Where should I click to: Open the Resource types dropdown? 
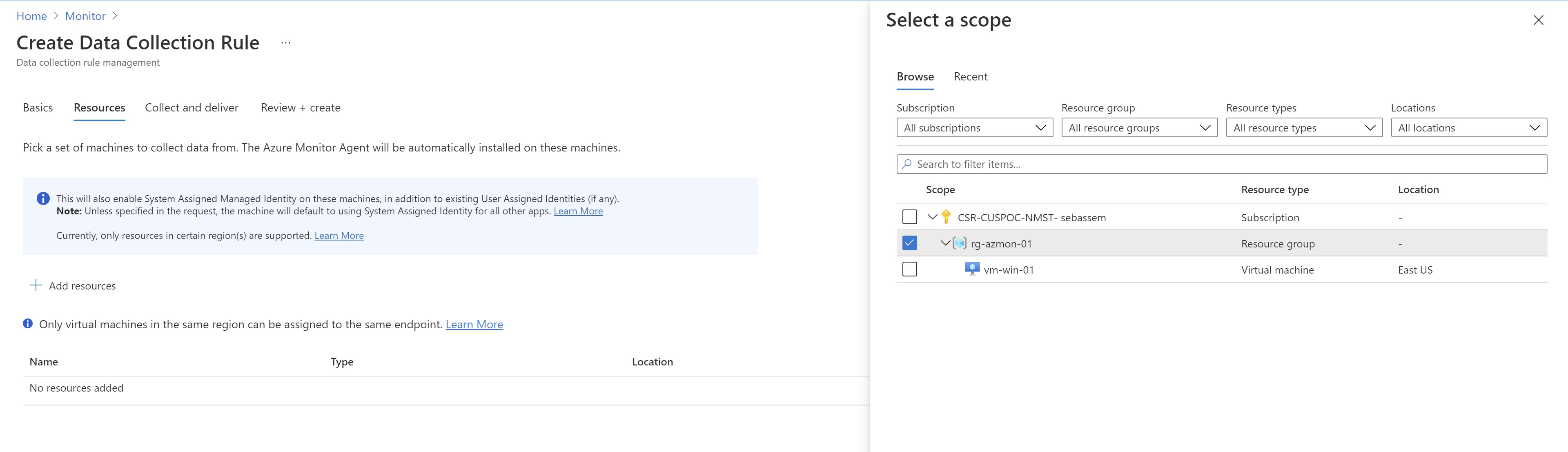pyautogui.click(x=1304, y=128)
